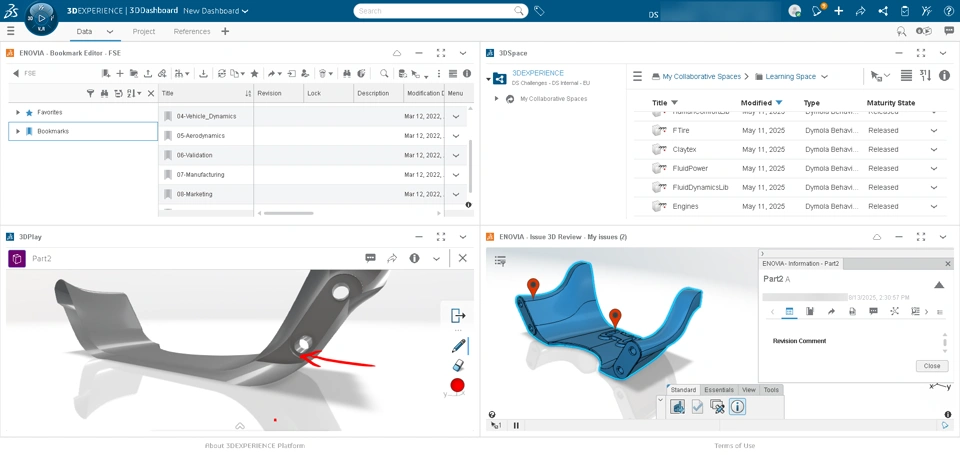Image resolution: width=960 pixels, height=455 pixels.
Task: Open the 3DSpace hamburger menu beside the breadcrumb
Action: pyautogui.click(x=637, y=77)
